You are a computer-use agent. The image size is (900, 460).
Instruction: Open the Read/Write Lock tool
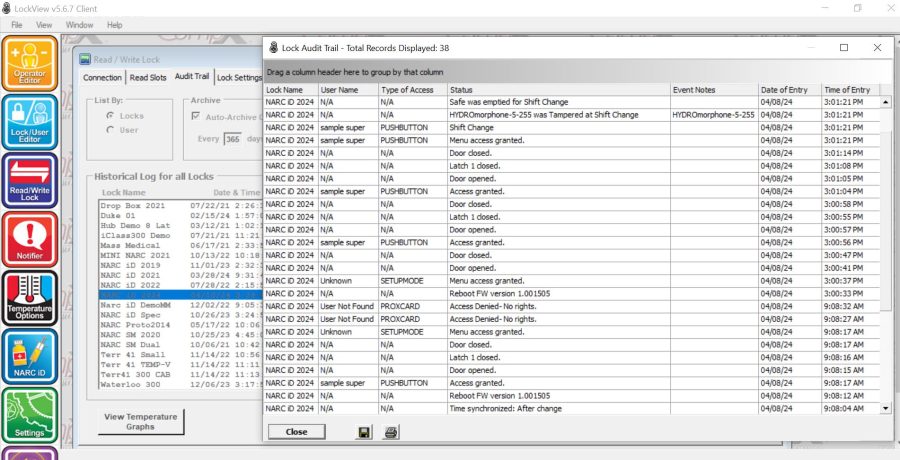pyautogui.click(x=30, y=180)
